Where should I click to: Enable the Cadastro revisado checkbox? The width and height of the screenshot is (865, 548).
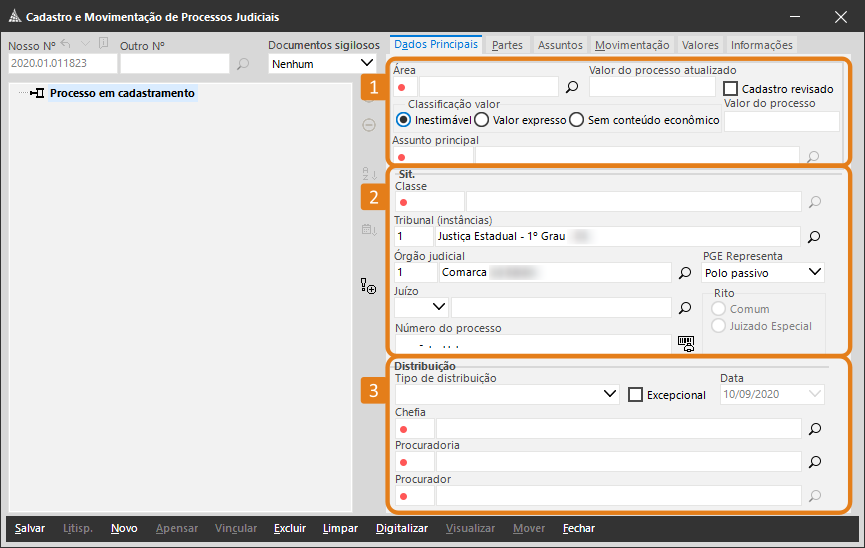coord(730,89)
